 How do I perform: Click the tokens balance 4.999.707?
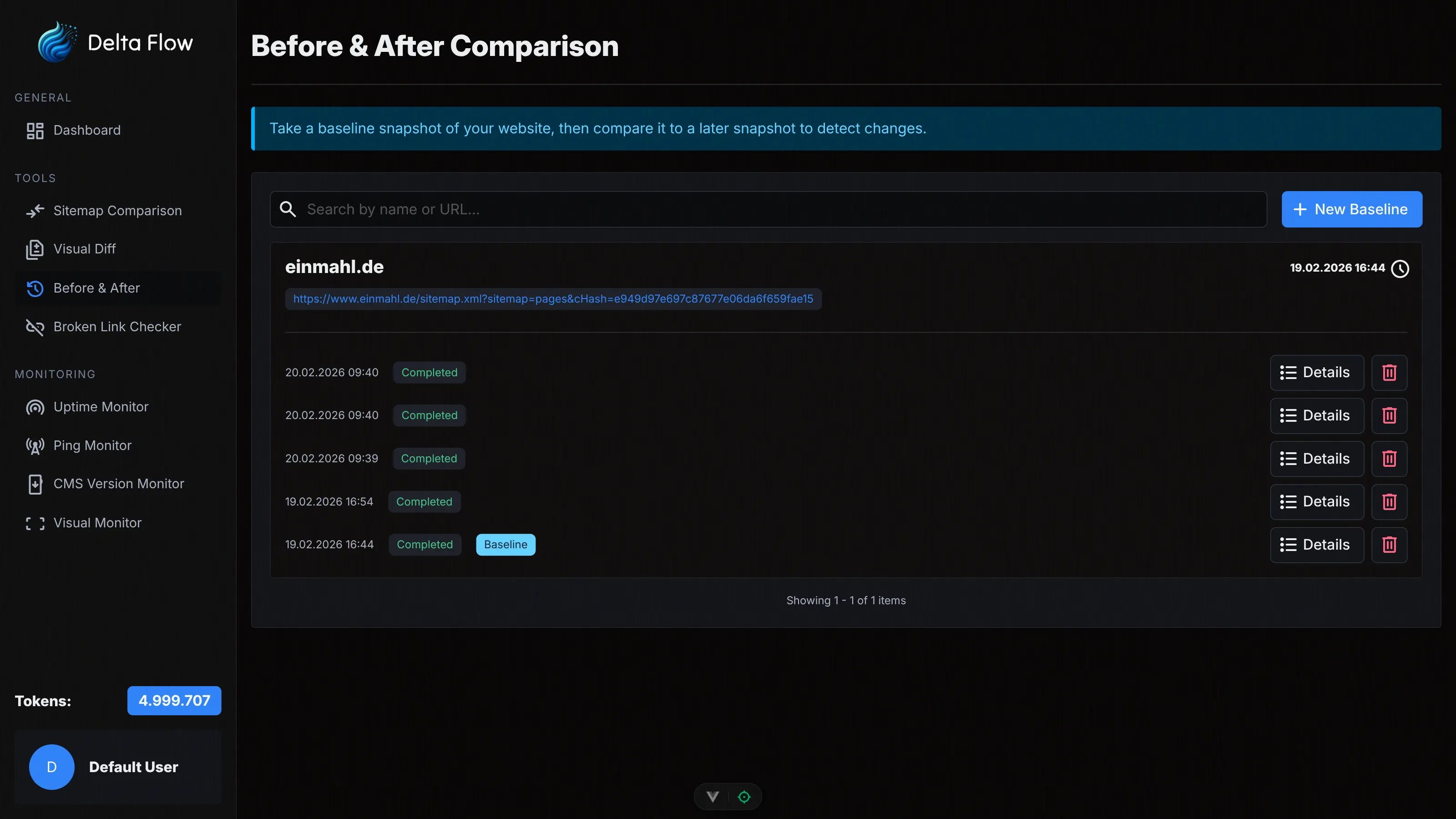click(173, 700)
